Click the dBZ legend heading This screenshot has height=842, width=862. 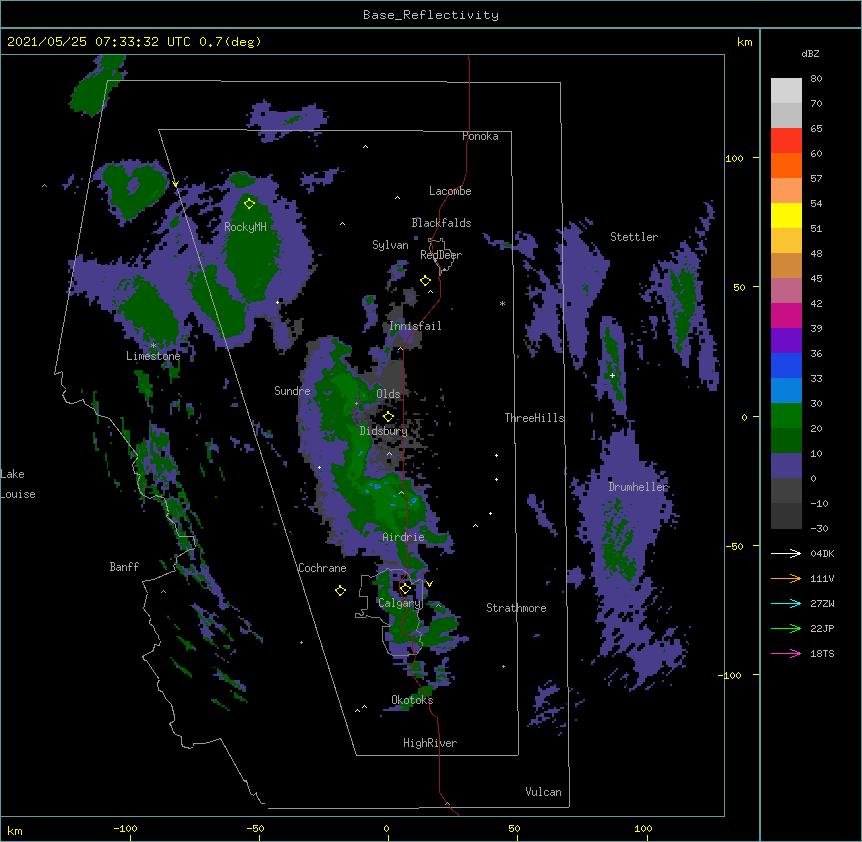pyautogui.click(x=810, y=54)
